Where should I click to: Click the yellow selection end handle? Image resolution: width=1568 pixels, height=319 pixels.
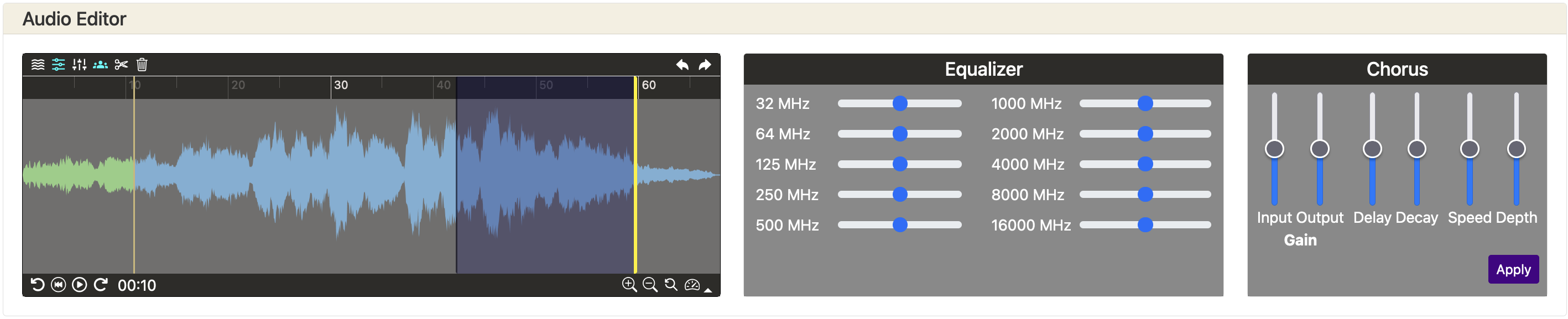635,175
